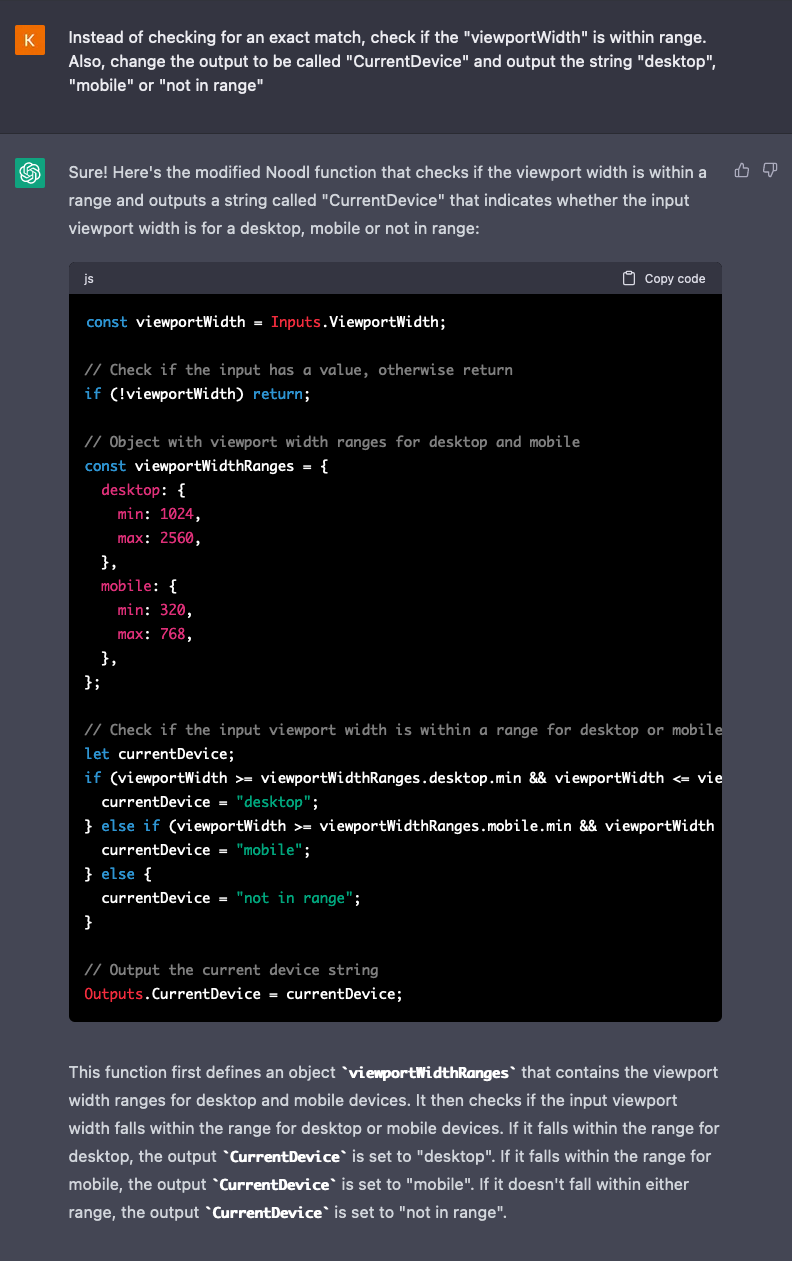Click the "// Output the current device string" comment

(x=231, y=970)
